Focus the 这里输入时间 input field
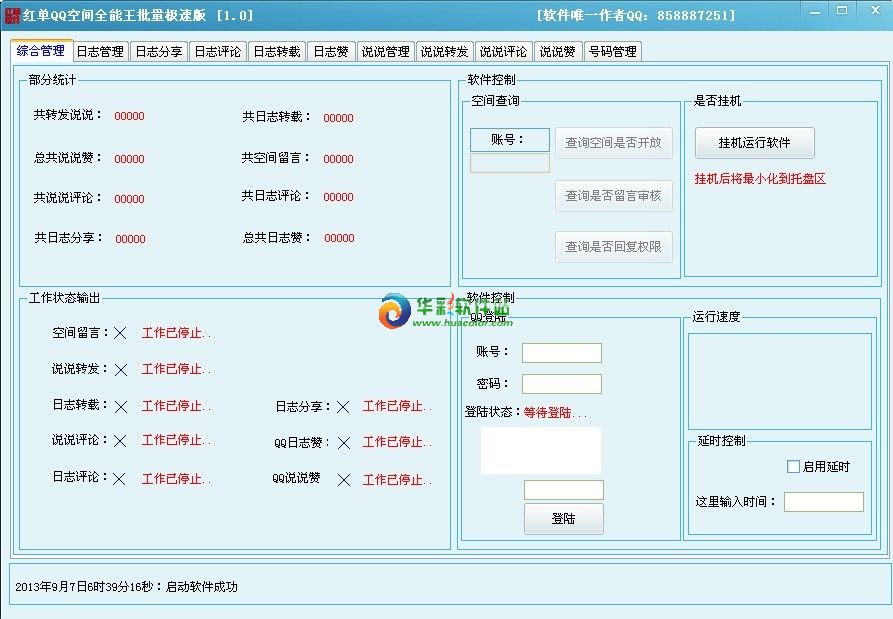 pyautogui.click(x=824, y=502)
